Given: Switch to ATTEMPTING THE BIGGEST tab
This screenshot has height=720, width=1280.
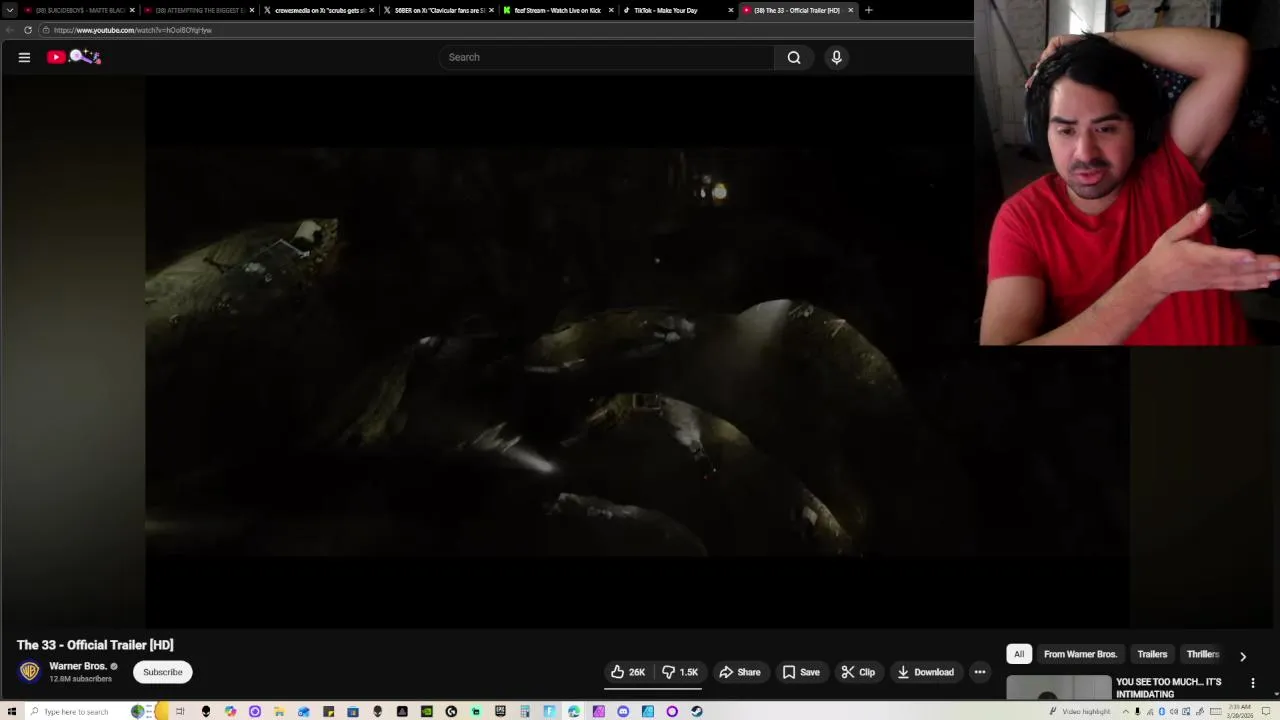Looking at the screenshot, I should point(198,10).
